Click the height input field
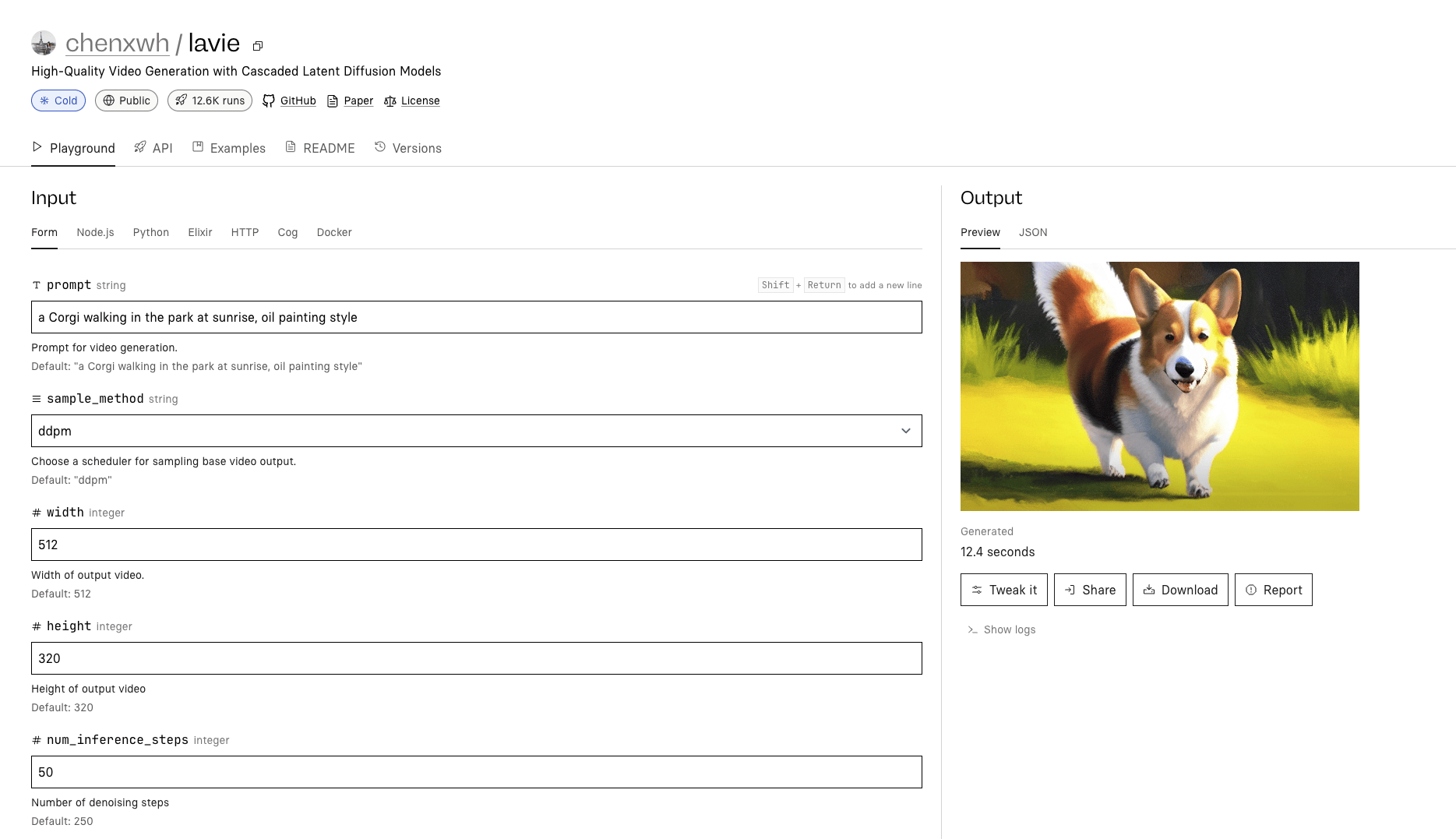This screenshot has height=839, width=1456. [477, 658]
